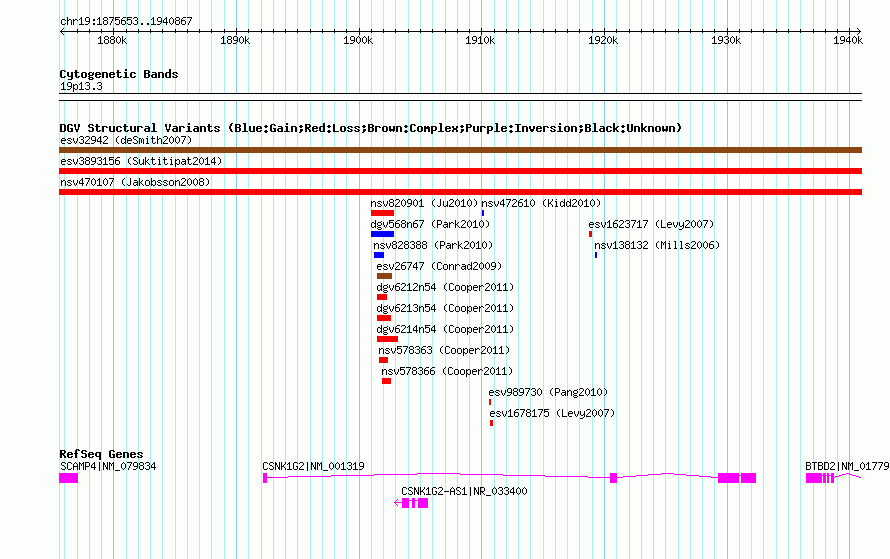Open the CSNK1G2-AS1|NR_033400 label
Viewport: 890px width, 559px height.
[x=464, y=491]
